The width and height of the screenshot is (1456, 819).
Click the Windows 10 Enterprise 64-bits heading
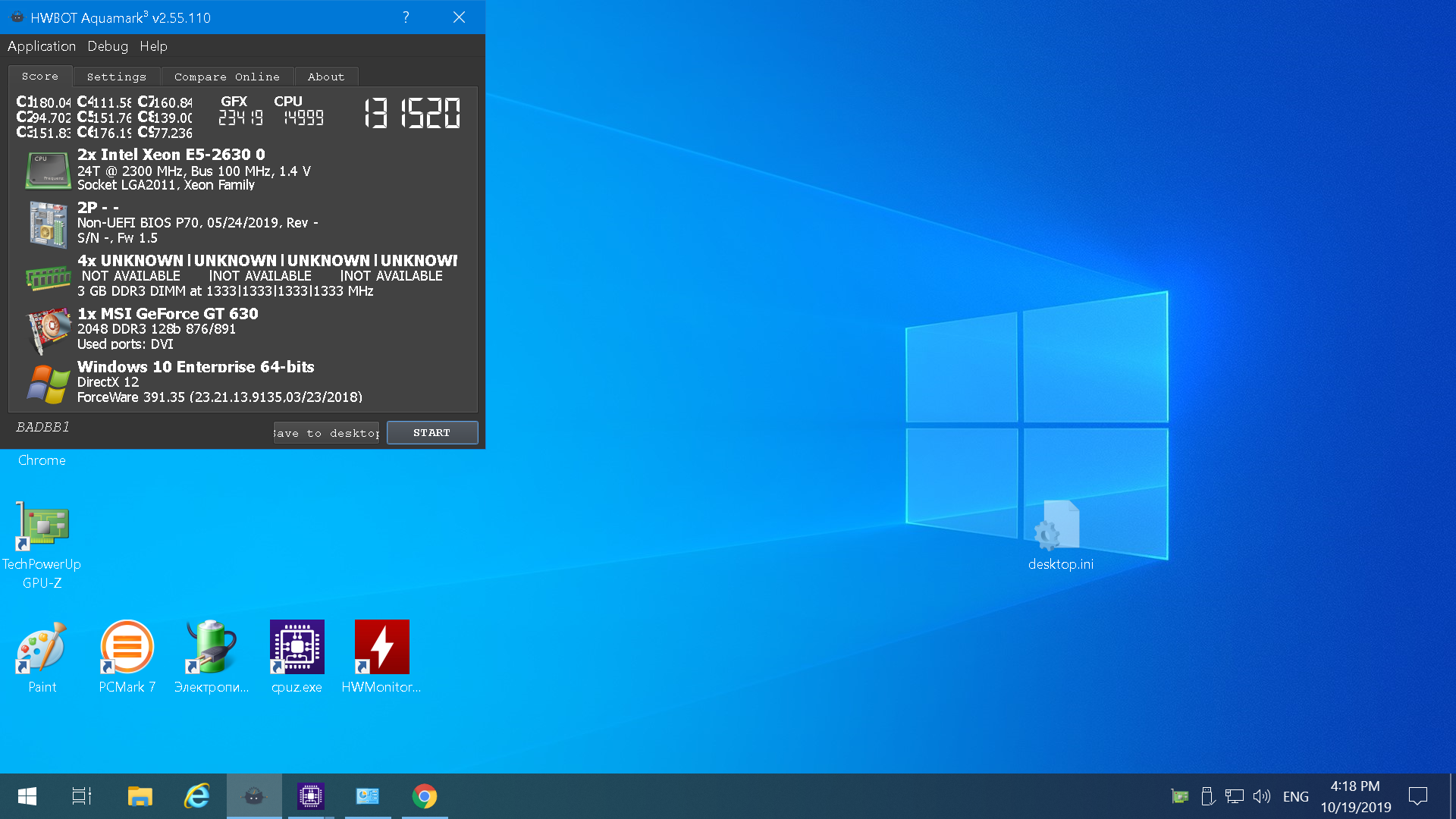click(196, 366)
